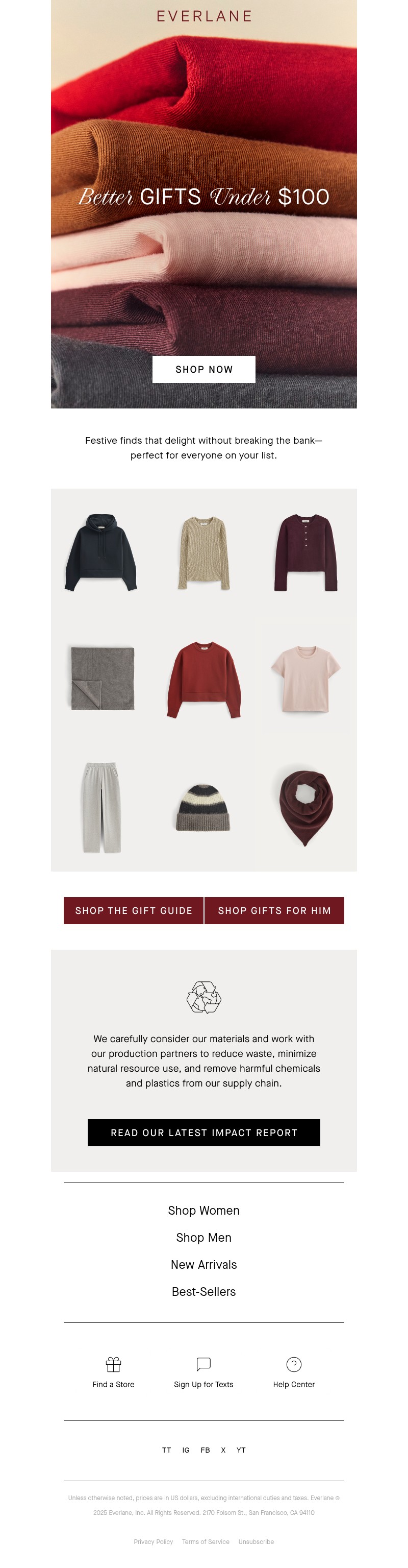Click the question mark Help Center icon

click(x=294, y=1364)
